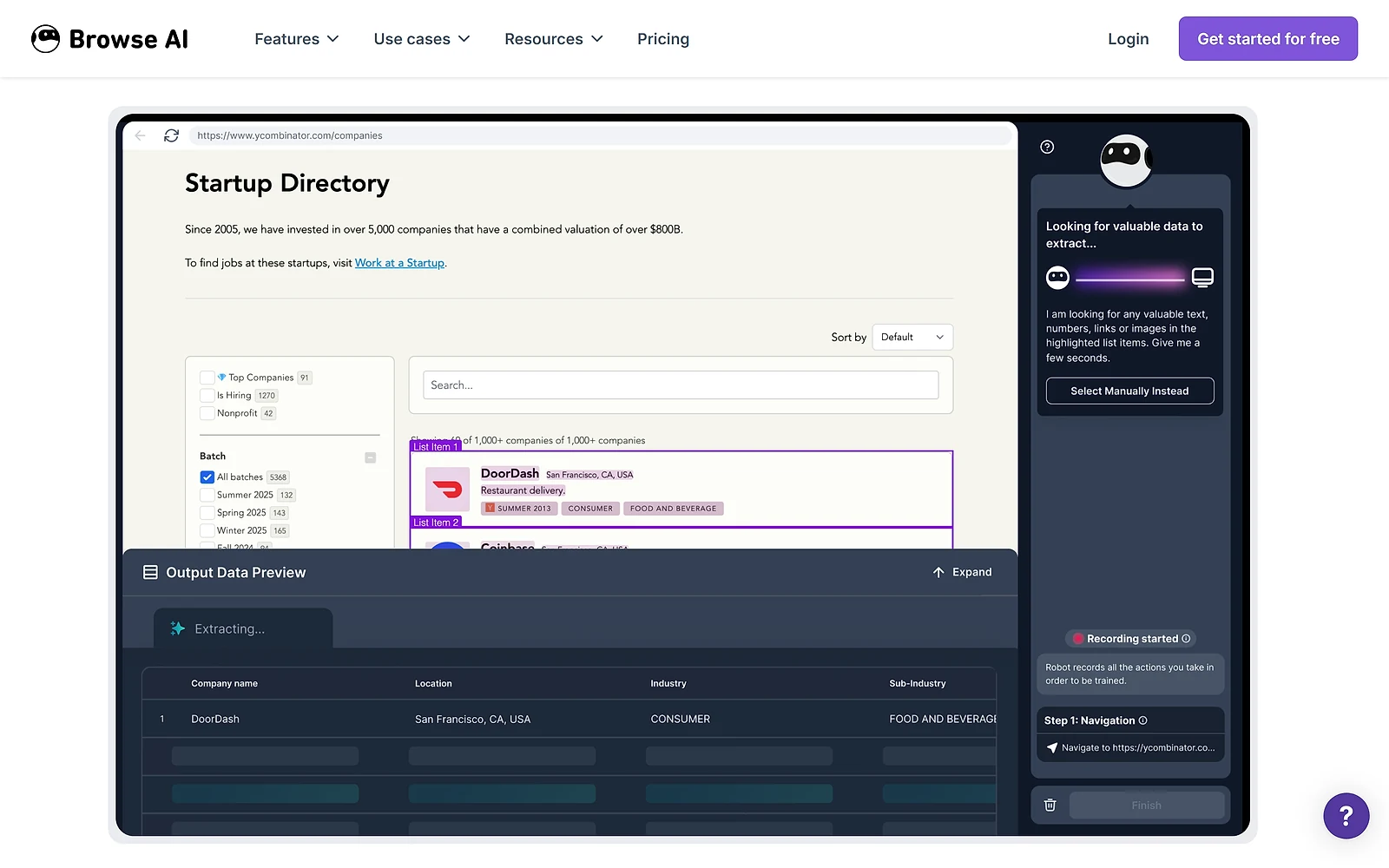Viewport: 1389px width, 868px height.
Task: Check the Is Hiring checkbox
Action: tap(207, 396)
